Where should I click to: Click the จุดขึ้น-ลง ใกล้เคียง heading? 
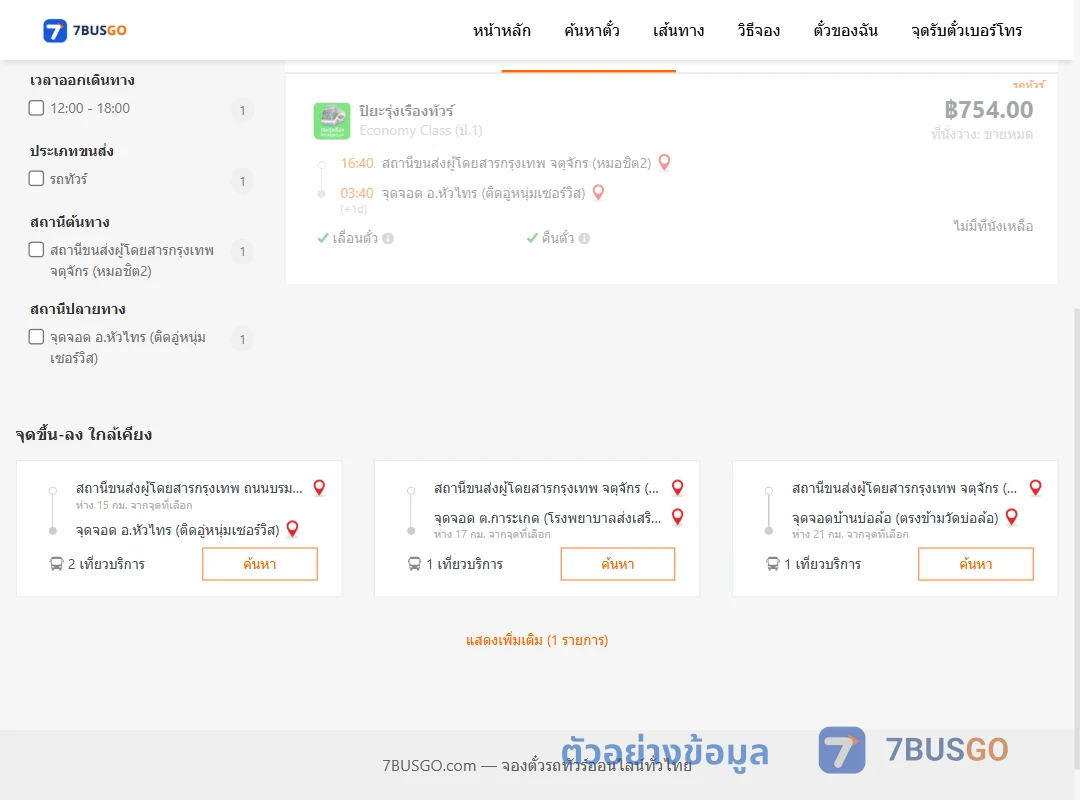[84, 434]
